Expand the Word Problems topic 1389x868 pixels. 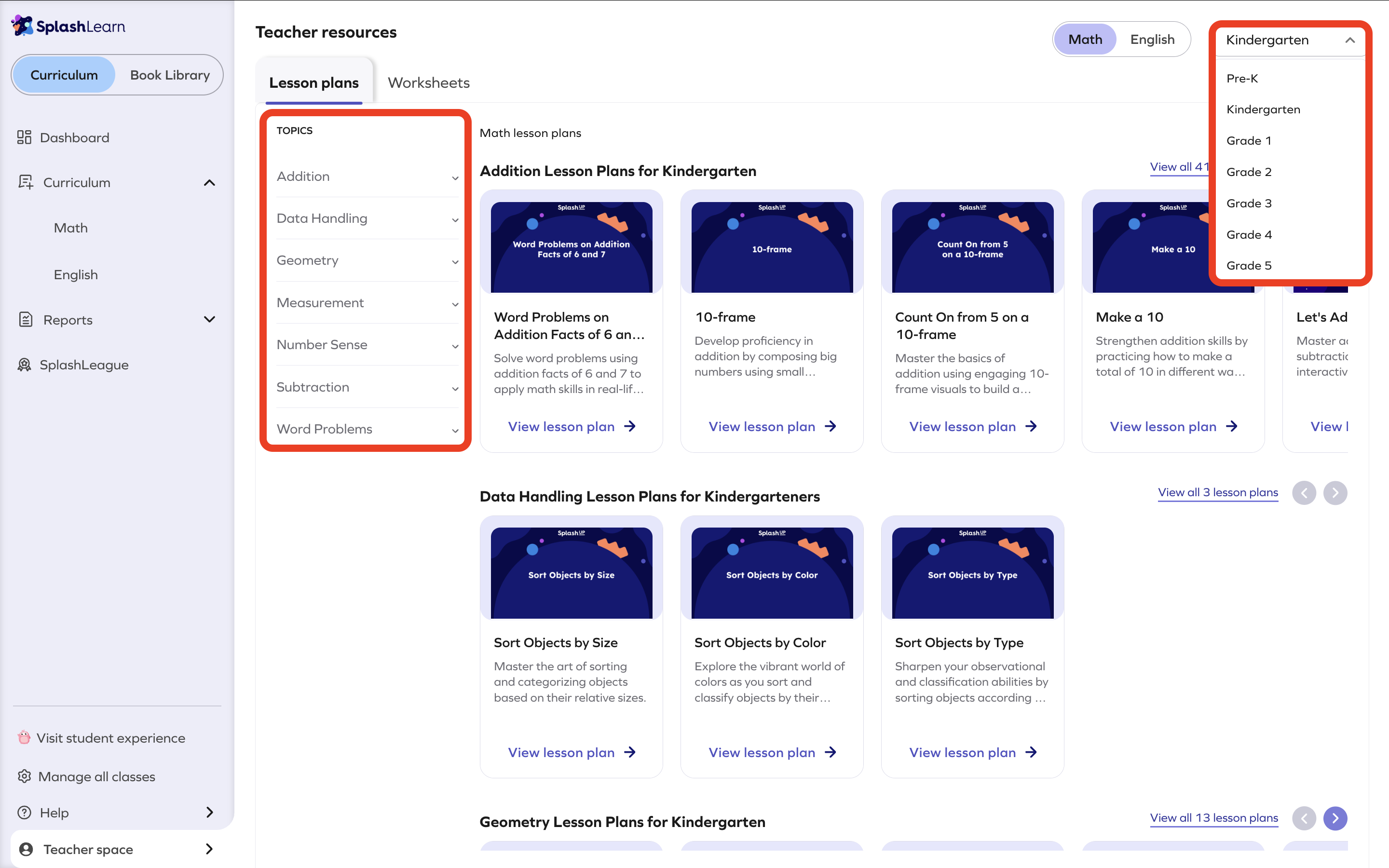pyautogui.click(x=368, y=429)
